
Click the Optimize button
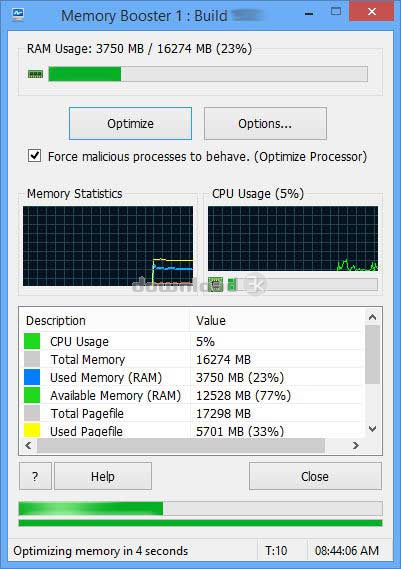pyautogui.click(x=130, y=123)
